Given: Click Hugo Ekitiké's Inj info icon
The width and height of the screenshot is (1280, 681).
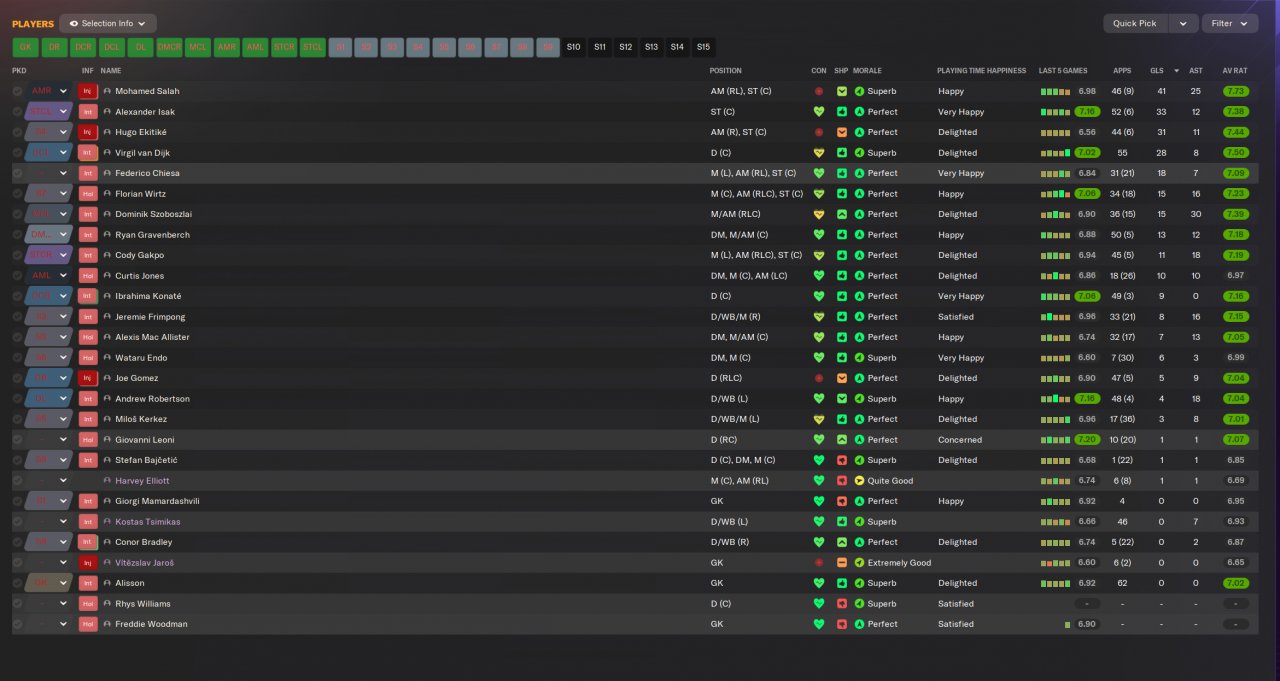Looking at the screenshot, I should coord(88,132).
